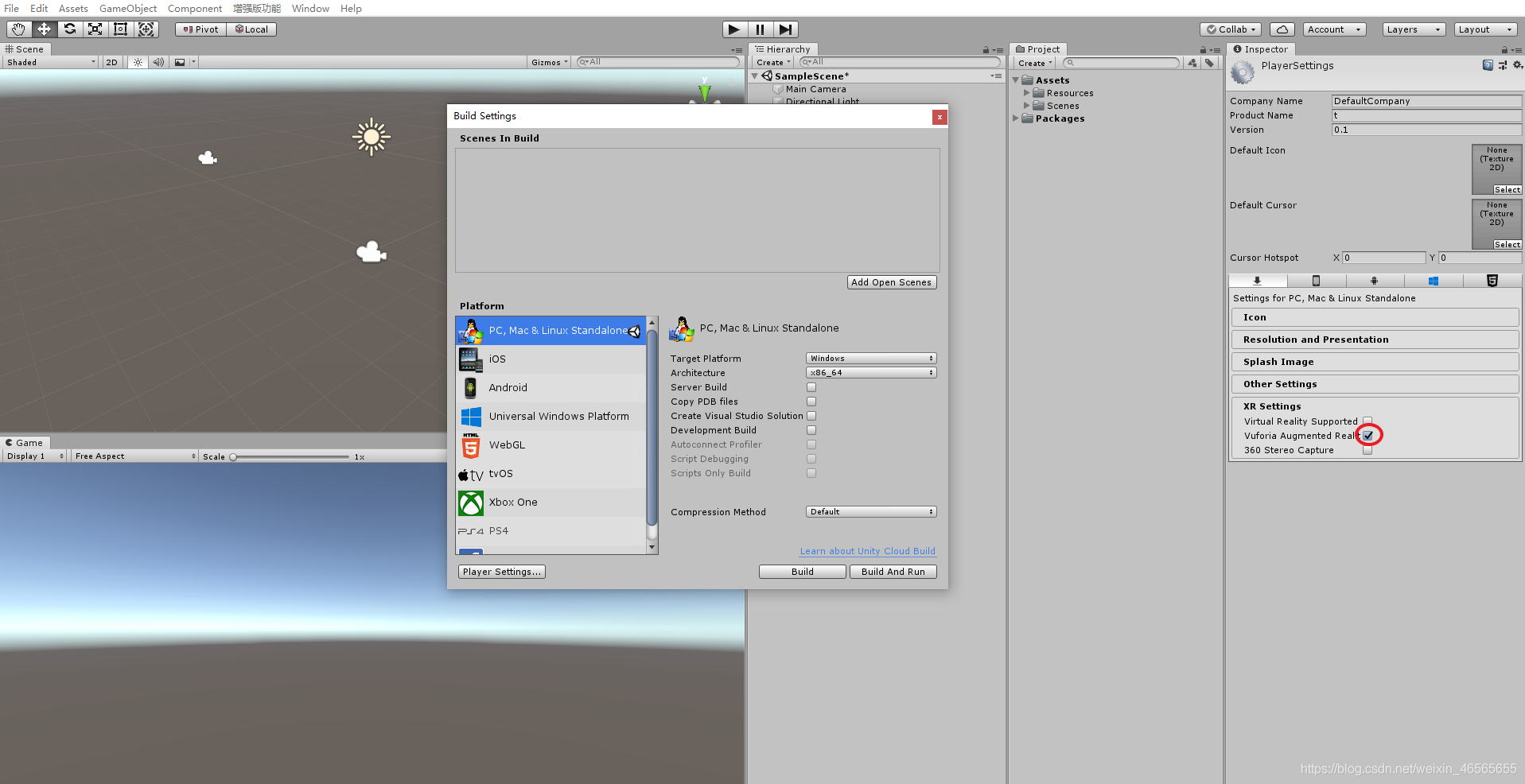The image size is (1525, 784).
Task: Open the File menu
Action: point(12,9)
